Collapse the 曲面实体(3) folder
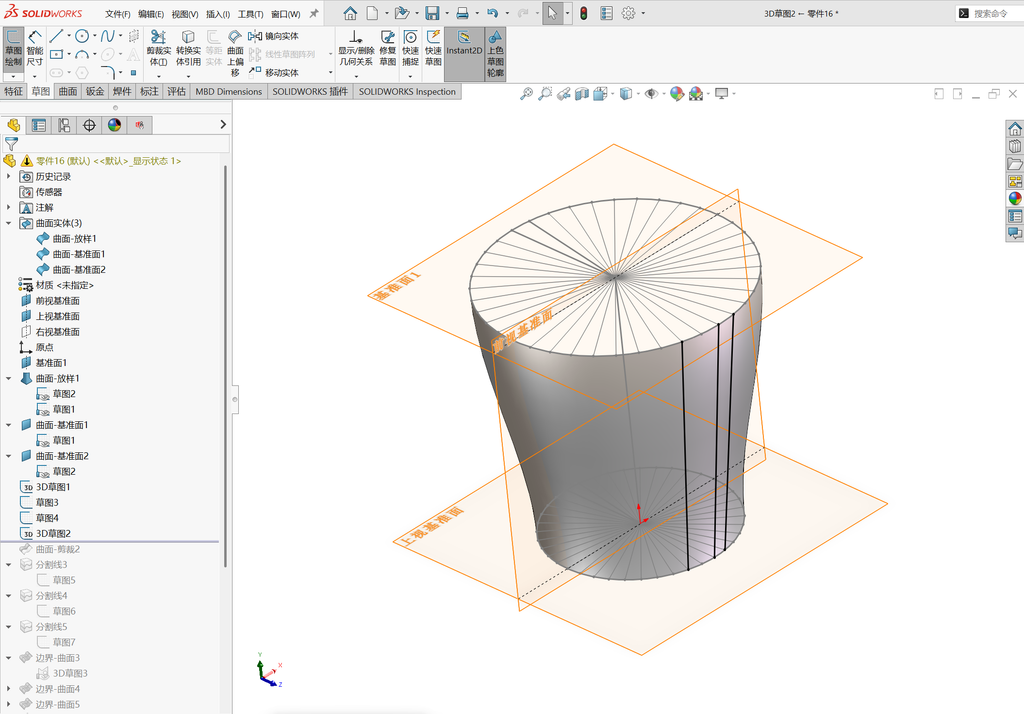Viewport: 1024px width, 714px height. 8,223
